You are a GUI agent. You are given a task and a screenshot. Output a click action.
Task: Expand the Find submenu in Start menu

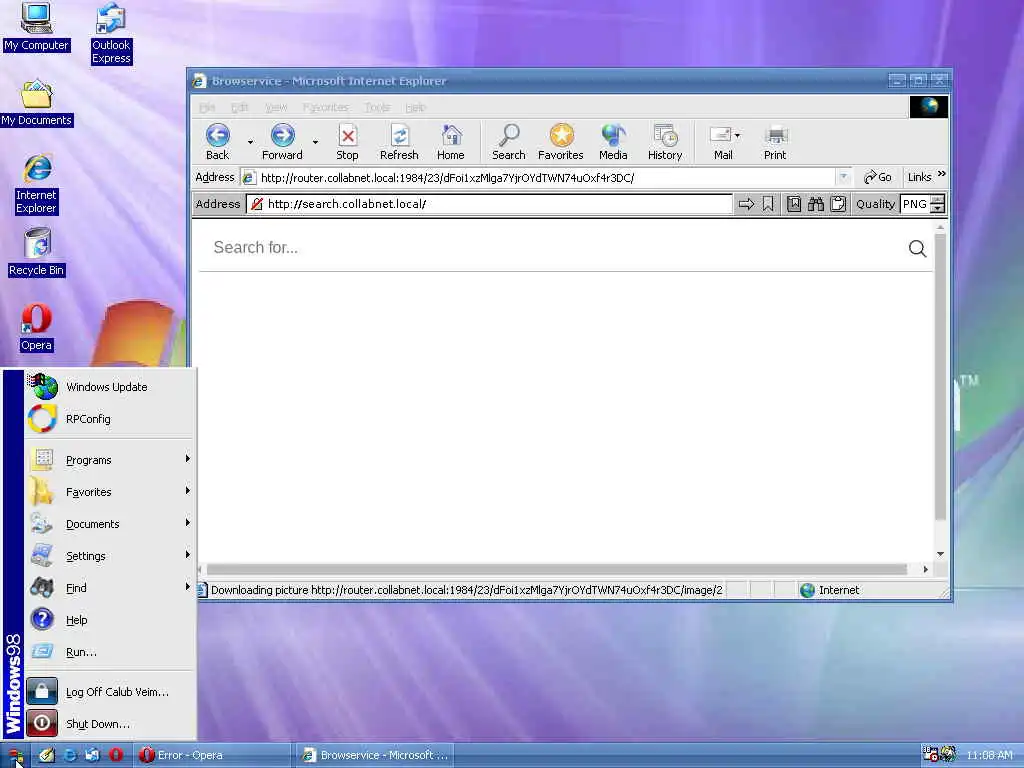(x=110, y=588)
